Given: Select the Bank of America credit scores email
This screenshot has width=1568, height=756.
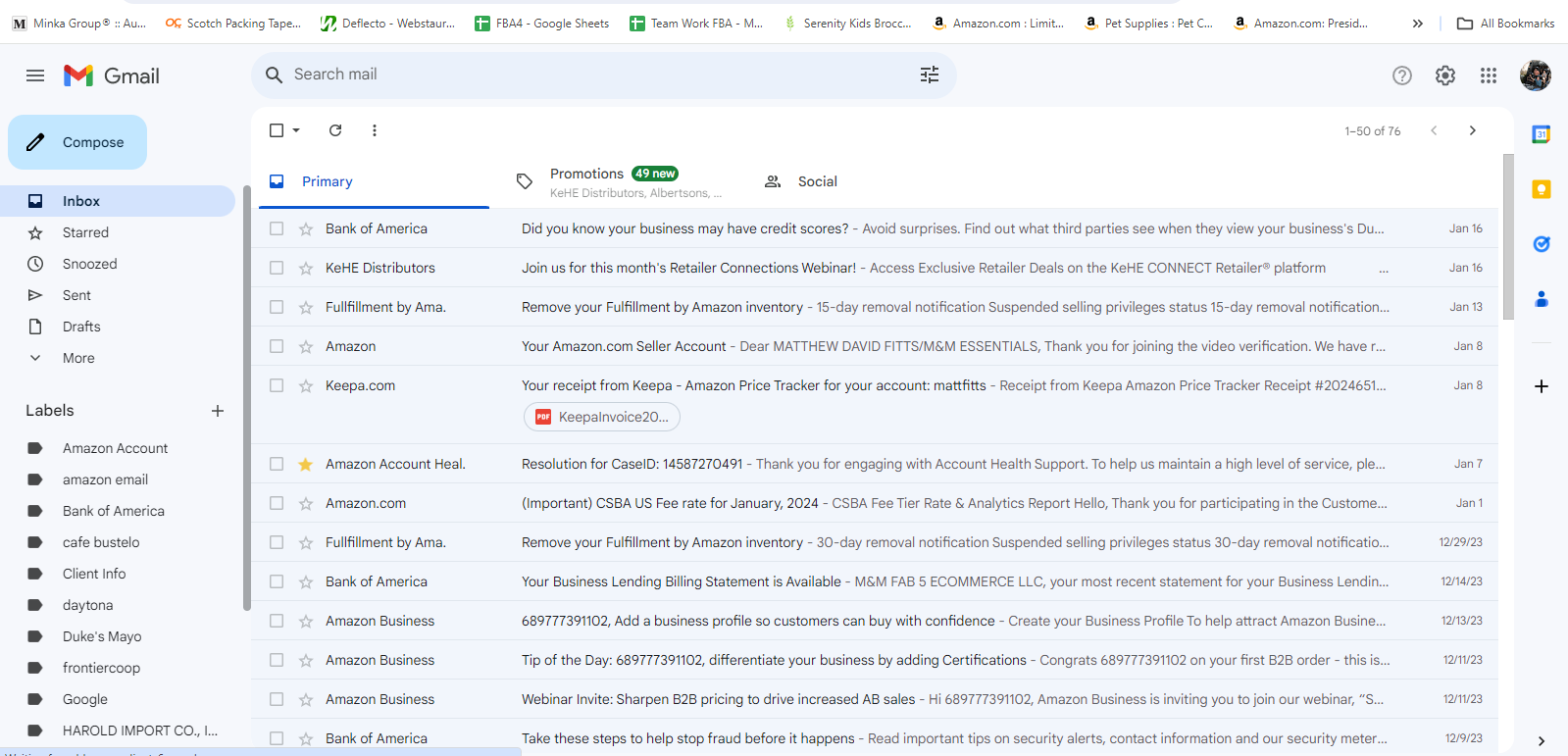Looking at the screenshot, I should [277, 228].
